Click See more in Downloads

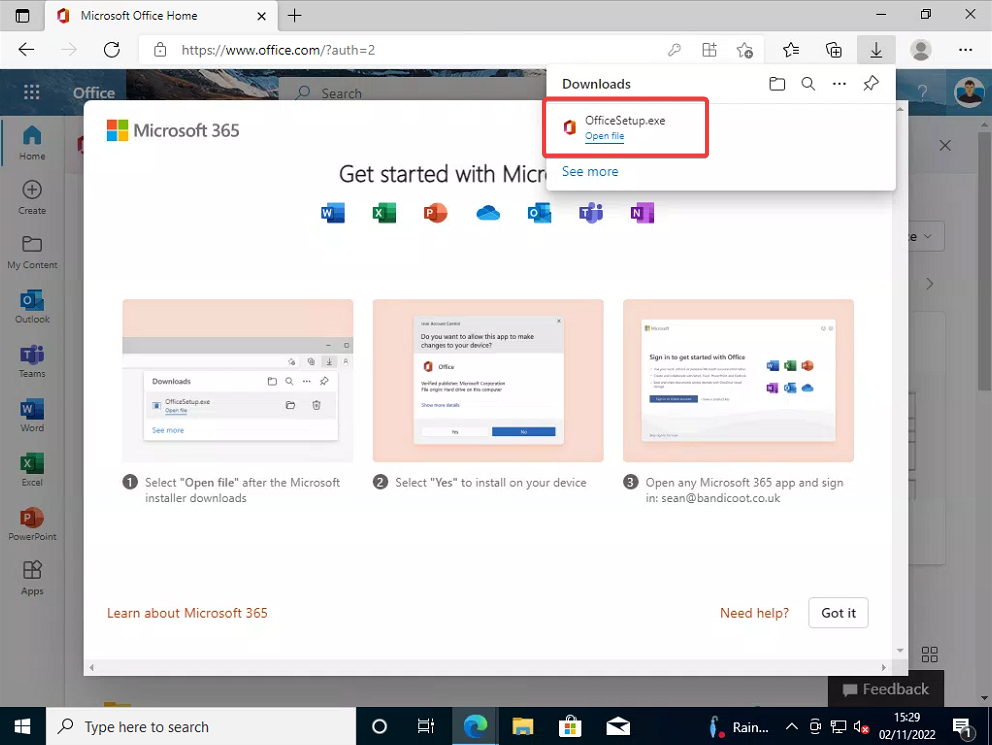590,172
